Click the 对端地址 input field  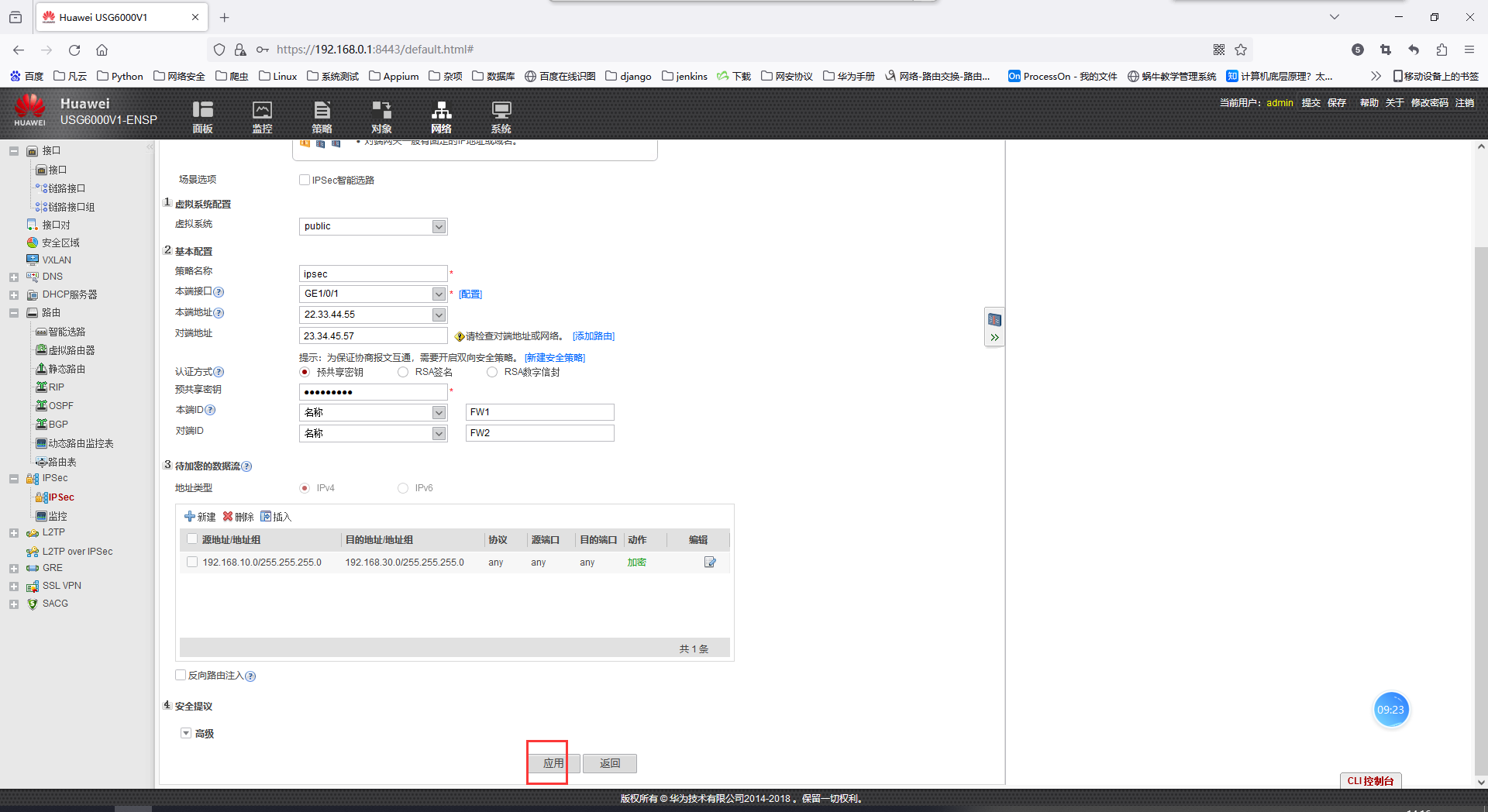click(373, 335)
